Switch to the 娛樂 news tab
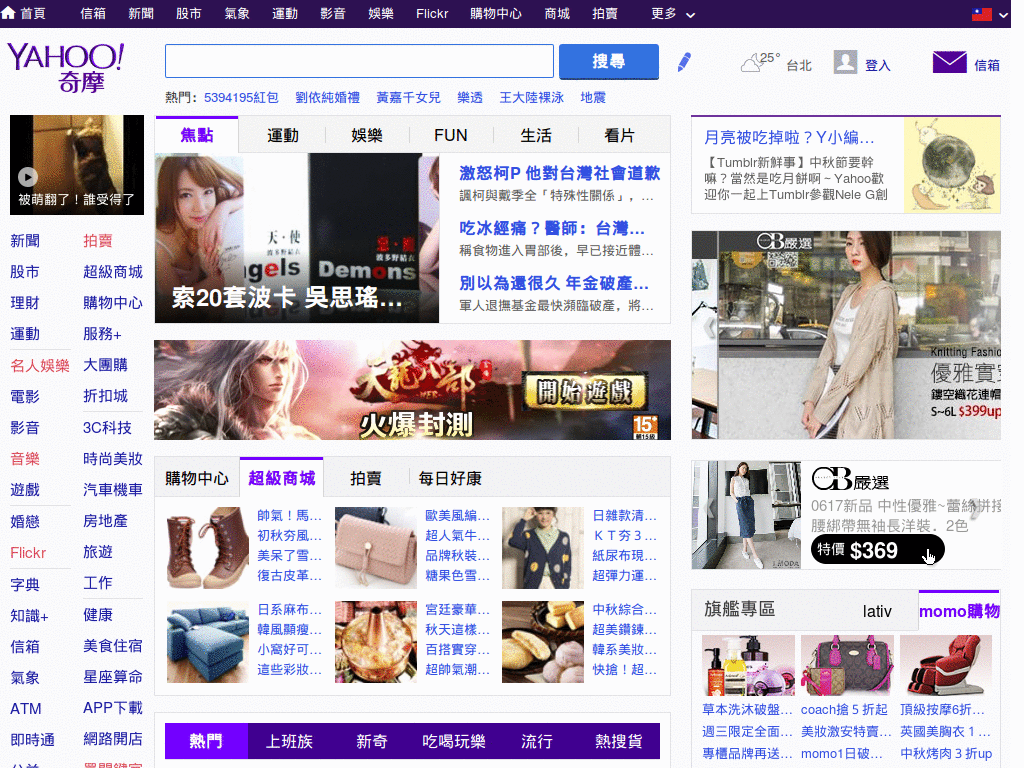The image size is (1024, 768). (x=367, y=135)
